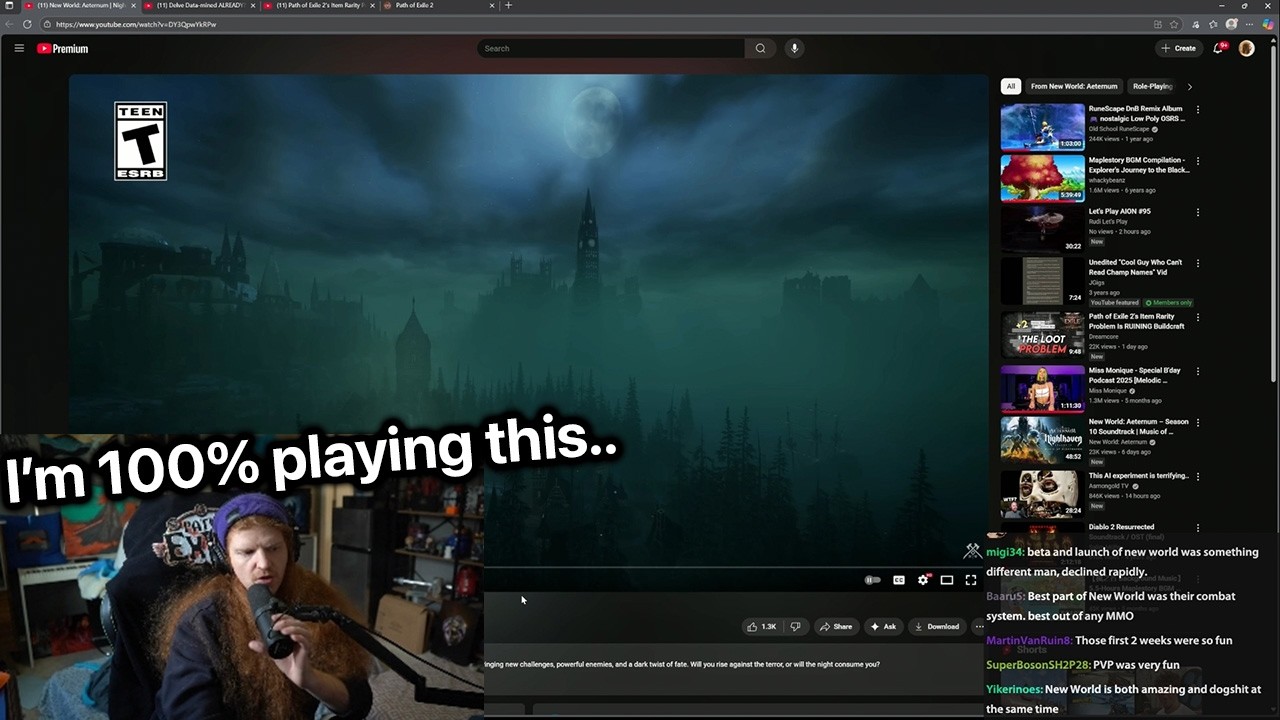The height and width of the screenshot is (720, 1280).
Task: Close the Path of Exile 2 browser tab
Action: tap(492, 5)
